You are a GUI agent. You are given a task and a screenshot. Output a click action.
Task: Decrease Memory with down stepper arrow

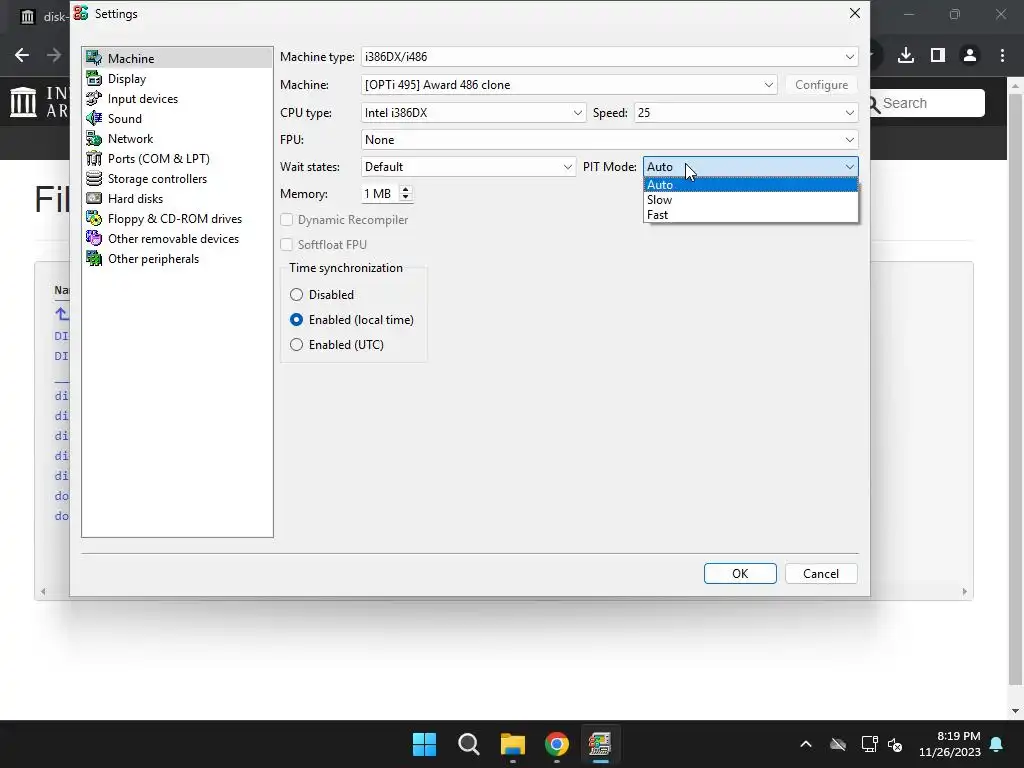pyautogui.click(x=406, y=197)
